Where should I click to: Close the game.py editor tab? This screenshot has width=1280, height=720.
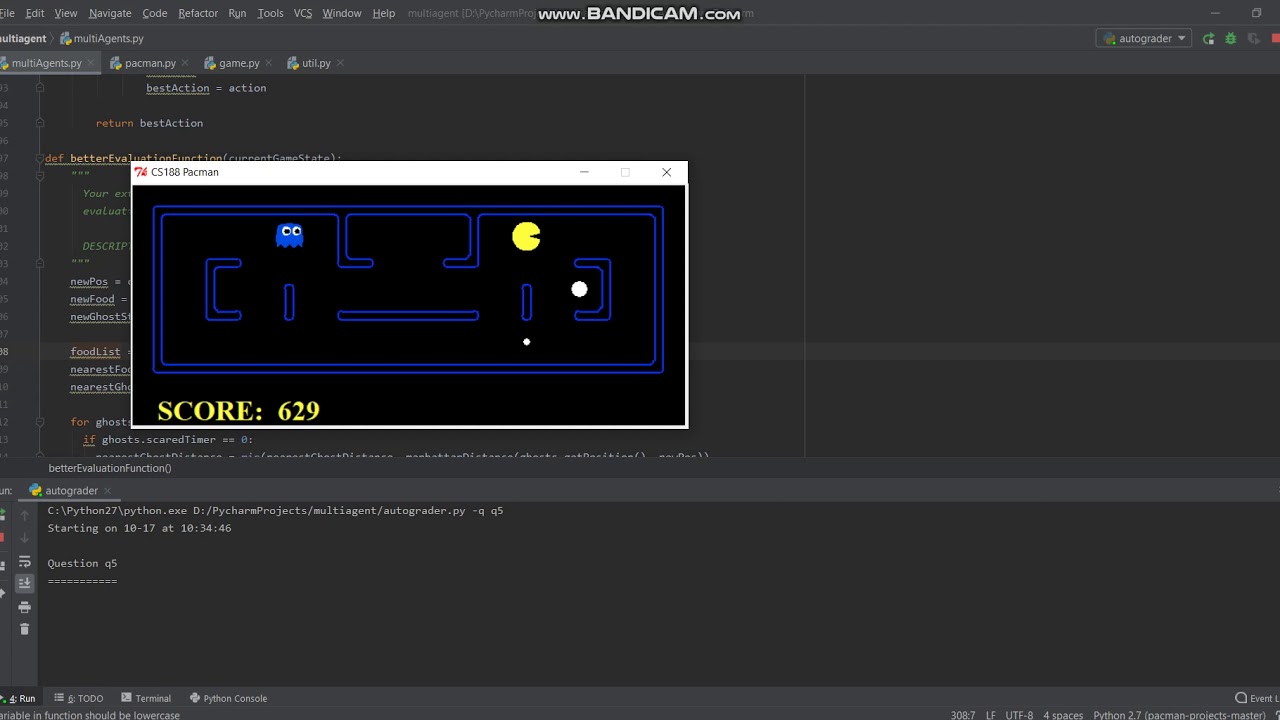point(269,63)
